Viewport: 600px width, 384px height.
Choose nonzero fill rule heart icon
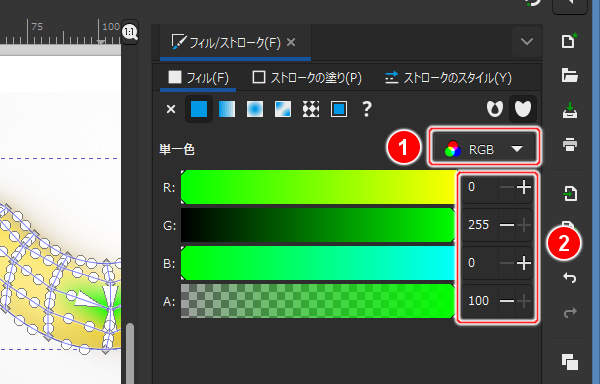point(523,109)
